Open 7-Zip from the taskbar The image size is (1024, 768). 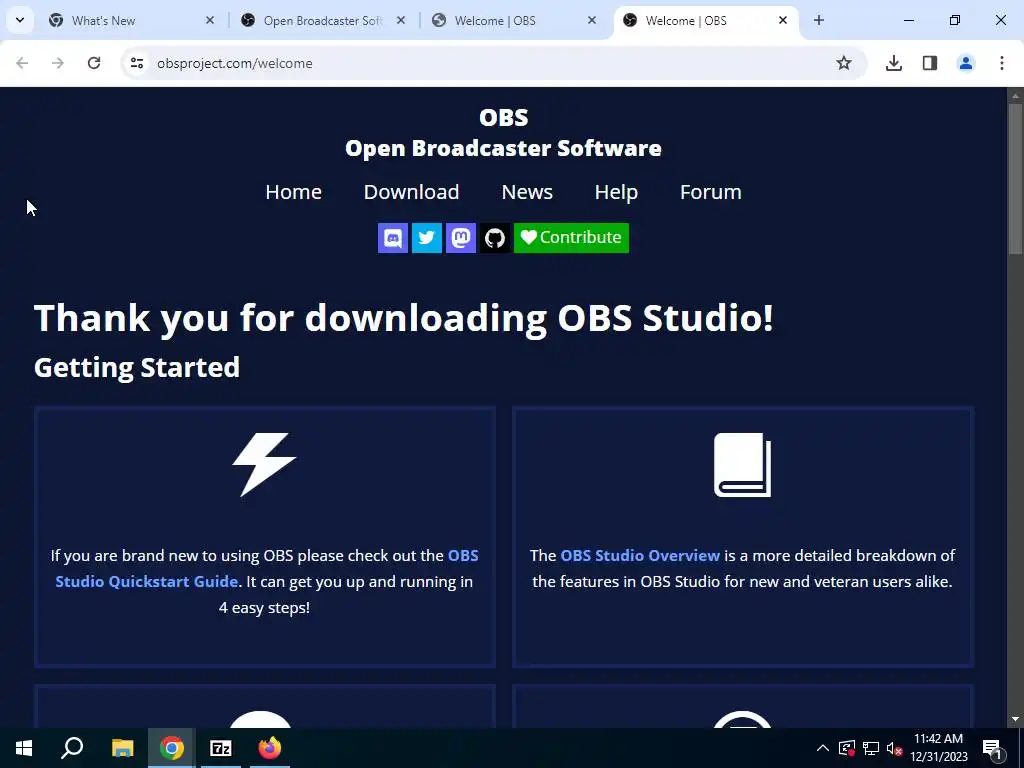221,748
